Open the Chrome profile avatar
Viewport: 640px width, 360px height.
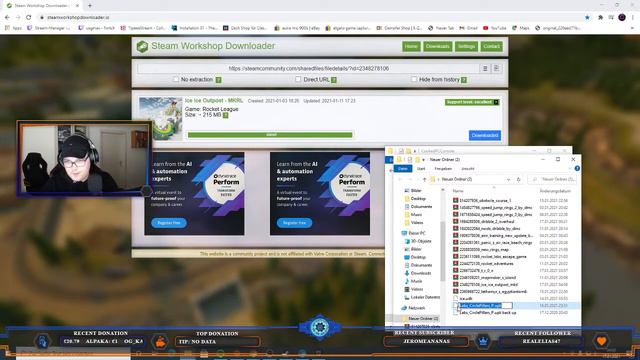pos(622,18)
